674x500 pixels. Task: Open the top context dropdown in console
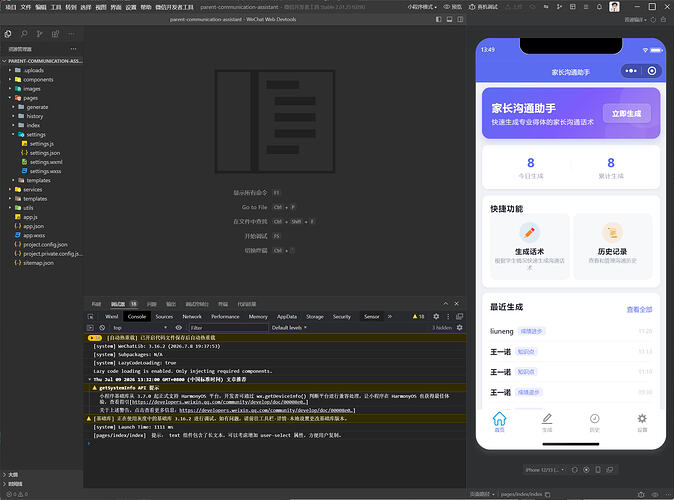point(140,328)
